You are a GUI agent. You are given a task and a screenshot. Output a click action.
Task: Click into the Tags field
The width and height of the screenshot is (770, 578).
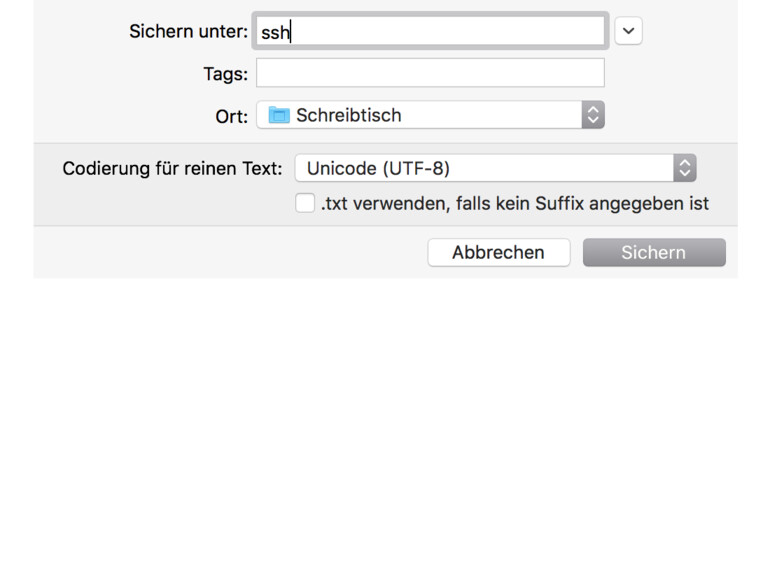430,73
